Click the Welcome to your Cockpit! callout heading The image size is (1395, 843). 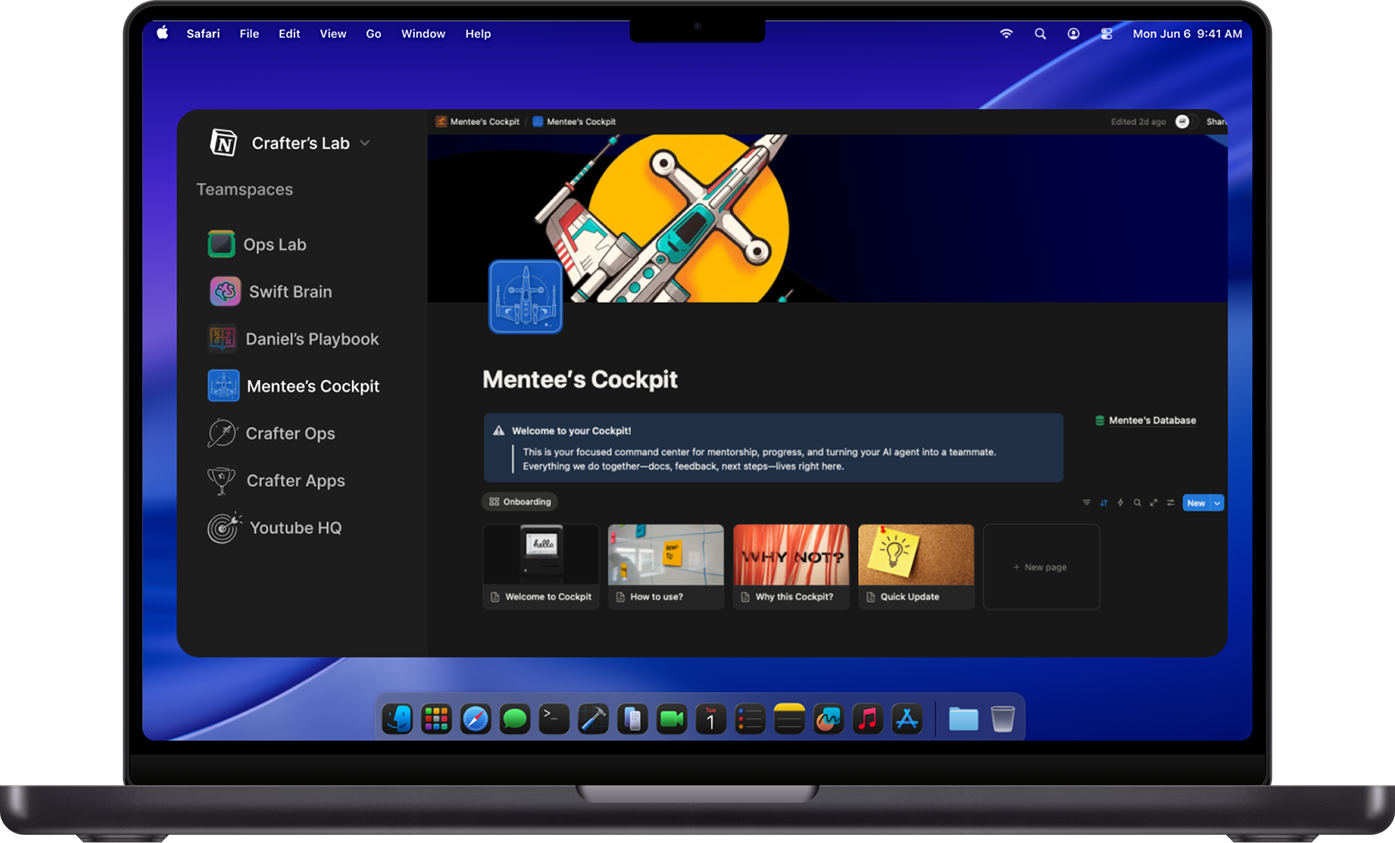pyautogui.click(x=571, y=431)
